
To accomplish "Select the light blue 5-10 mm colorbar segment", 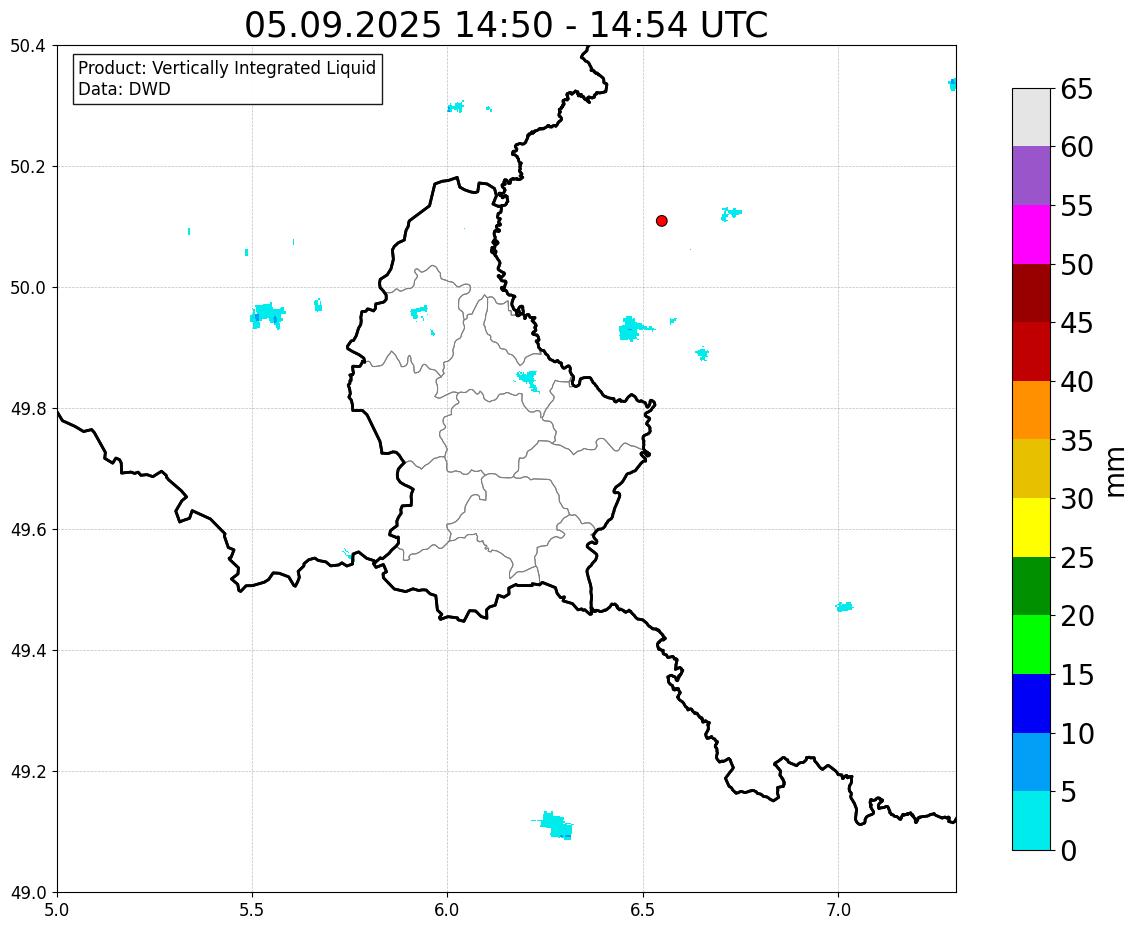I will [1031, 762].
